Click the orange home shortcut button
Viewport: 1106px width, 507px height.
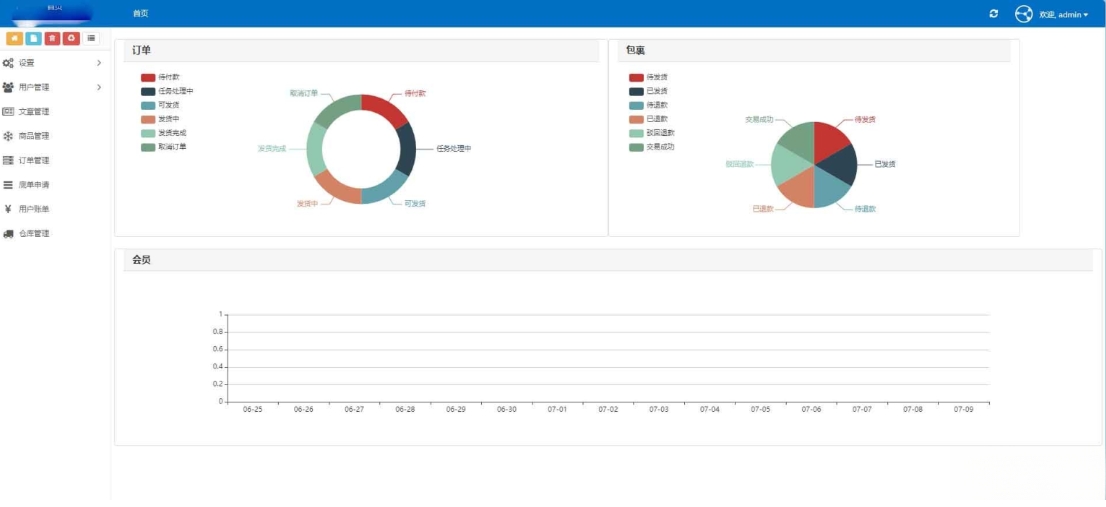pos(15,38)
